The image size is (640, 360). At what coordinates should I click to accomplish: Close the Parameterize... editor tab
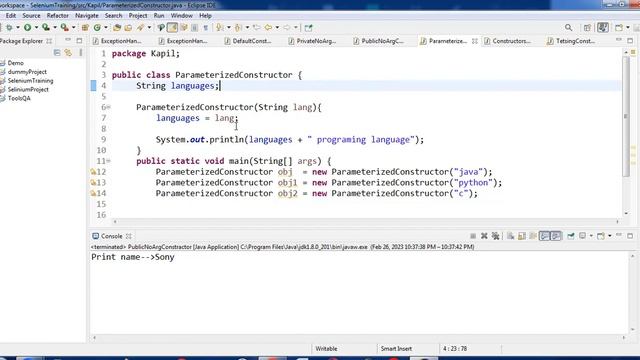pyautogui.click(x=475, y=41)
